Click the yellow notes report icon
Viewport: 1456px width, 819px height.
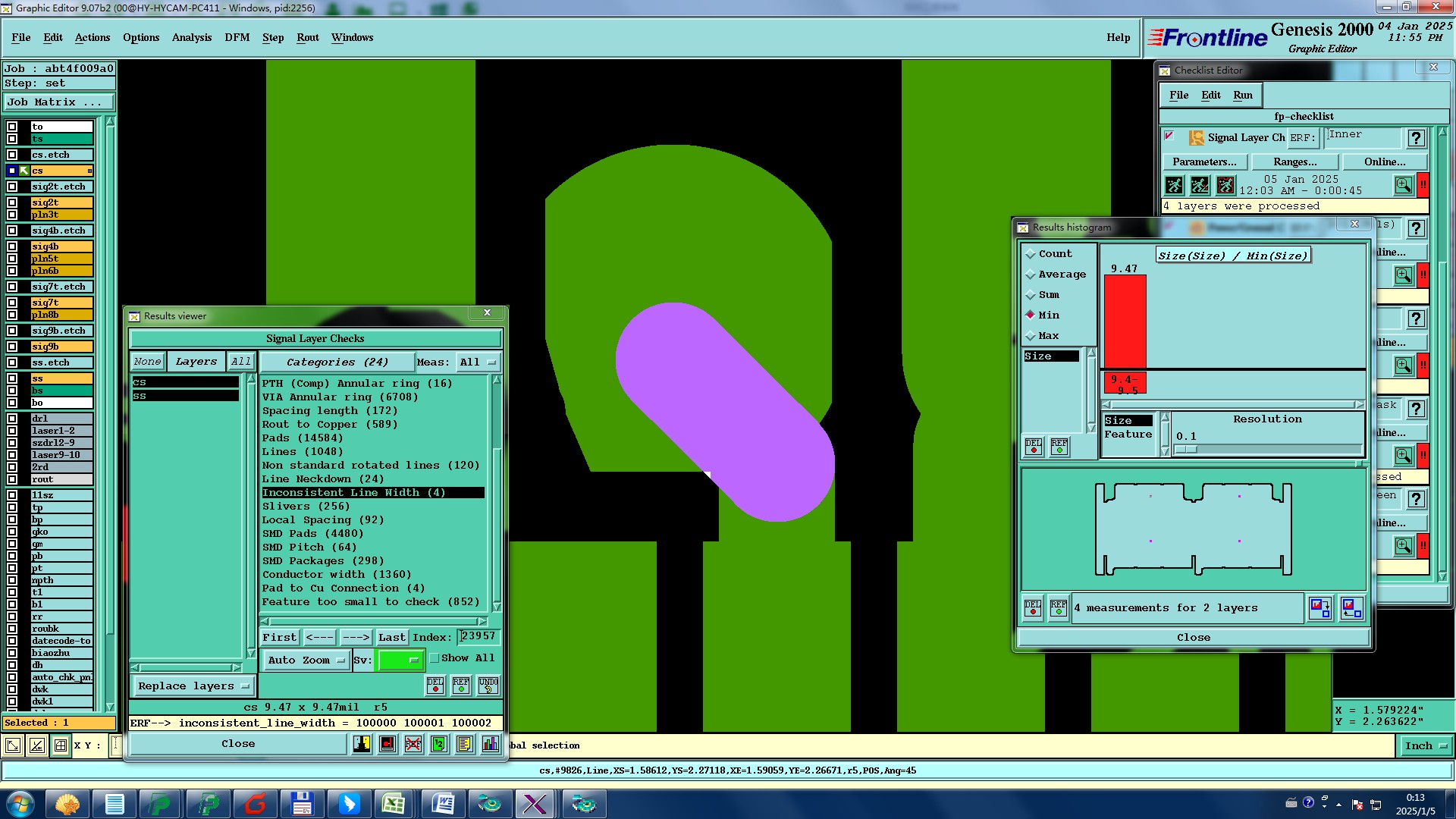[x=465, y=744]
